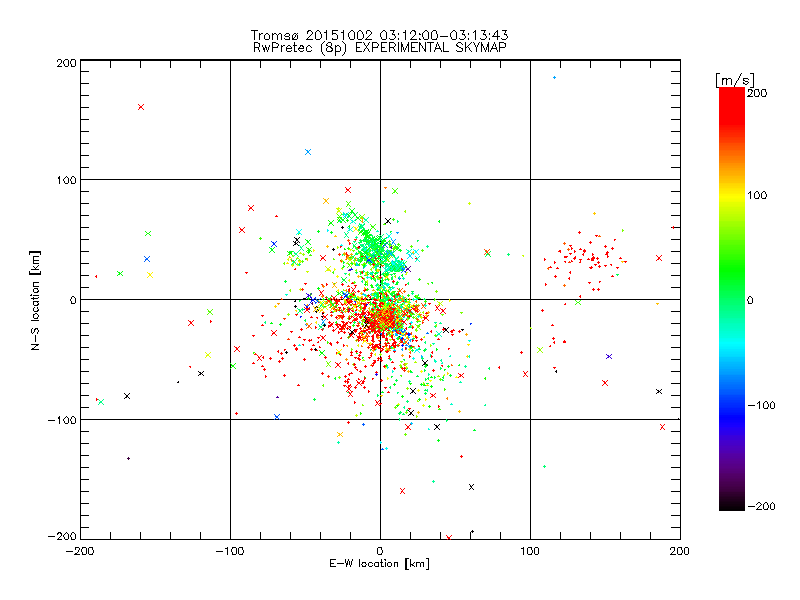Click the colorbar tick label '-200'

(x=761, y=506)
